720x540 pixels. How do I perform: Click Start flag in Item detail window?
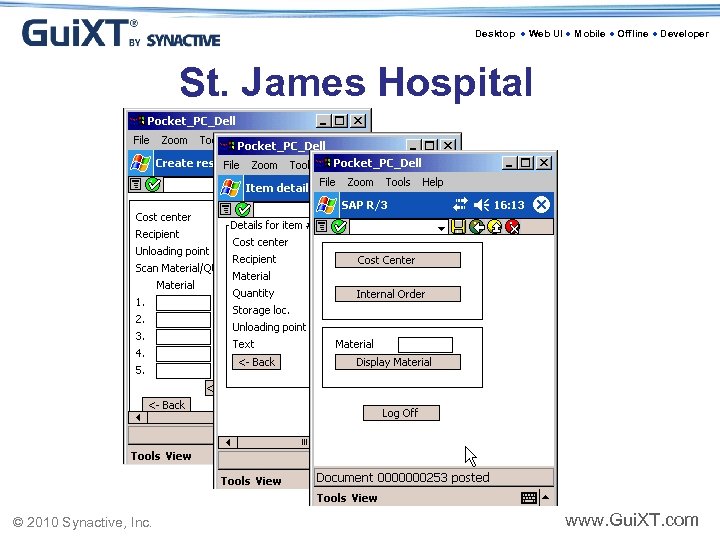coord(230,188)
